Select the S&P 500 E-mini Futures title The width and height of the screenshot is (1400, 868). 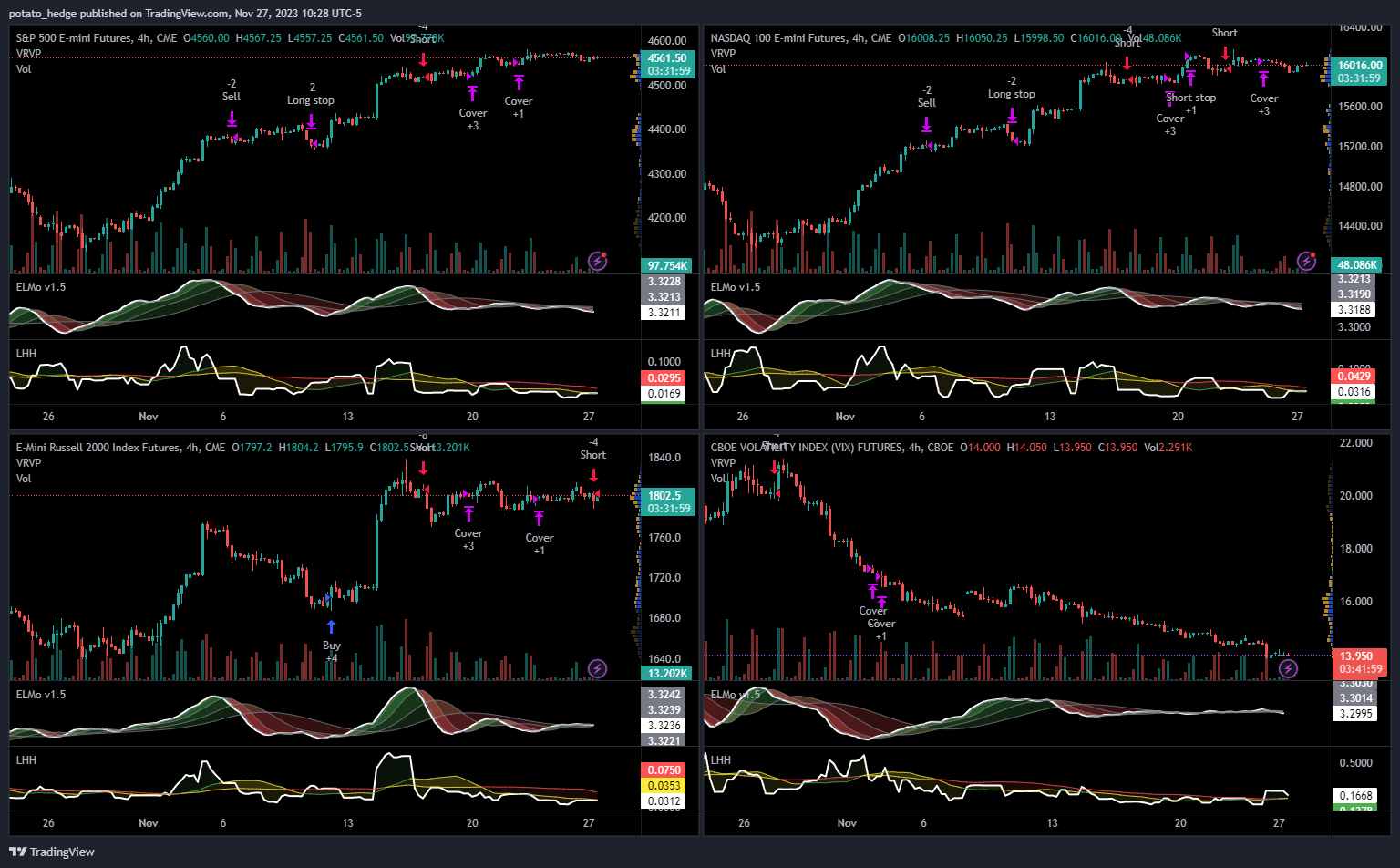[97, 38]
